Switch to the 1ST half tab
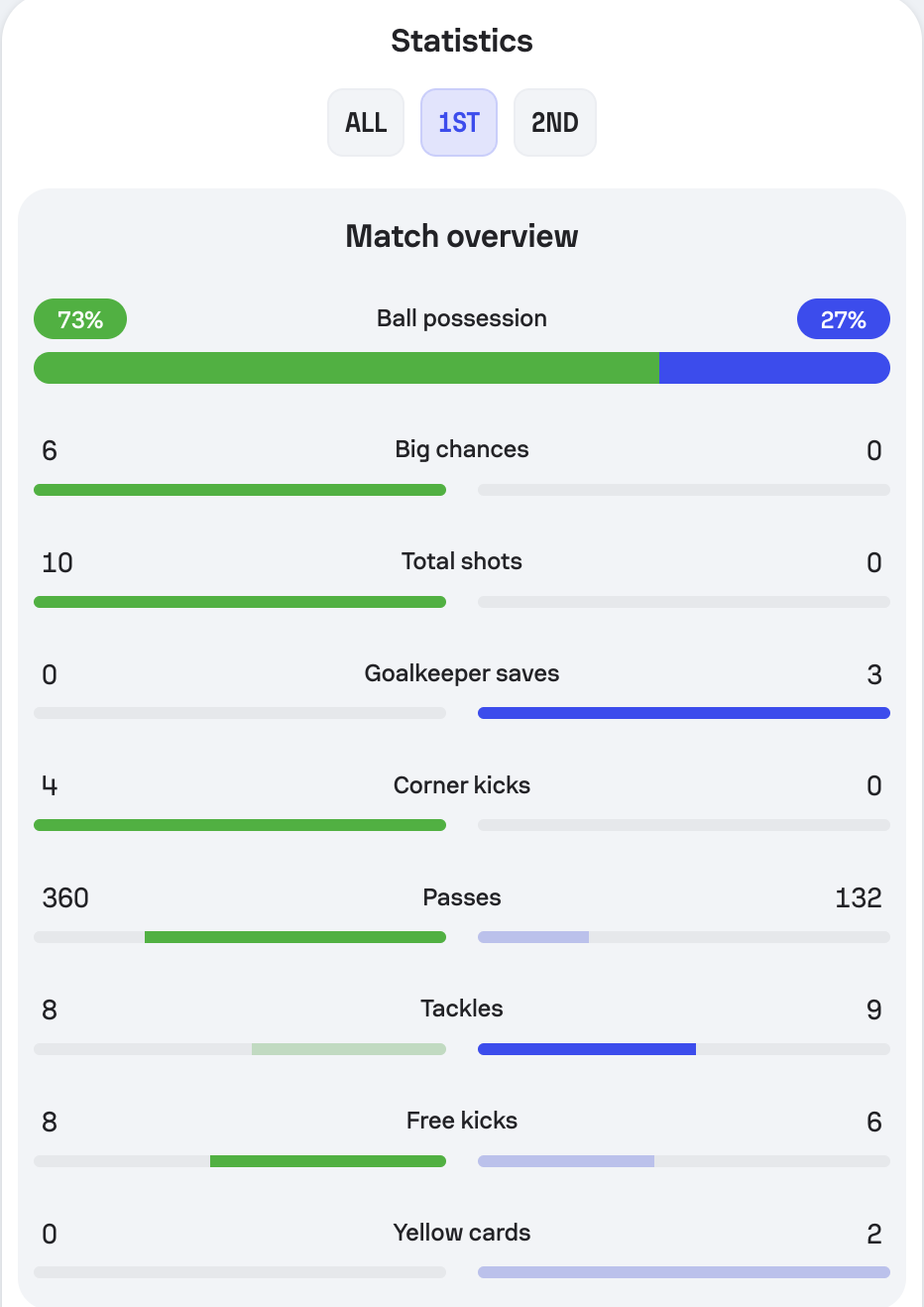This screenshot has width=924, height=1307. 459,123
